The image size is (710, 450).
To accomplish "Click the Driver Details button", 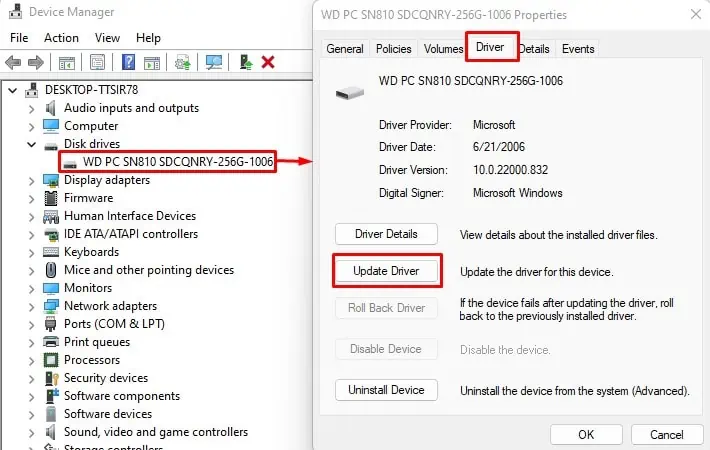I will [386, 234].
